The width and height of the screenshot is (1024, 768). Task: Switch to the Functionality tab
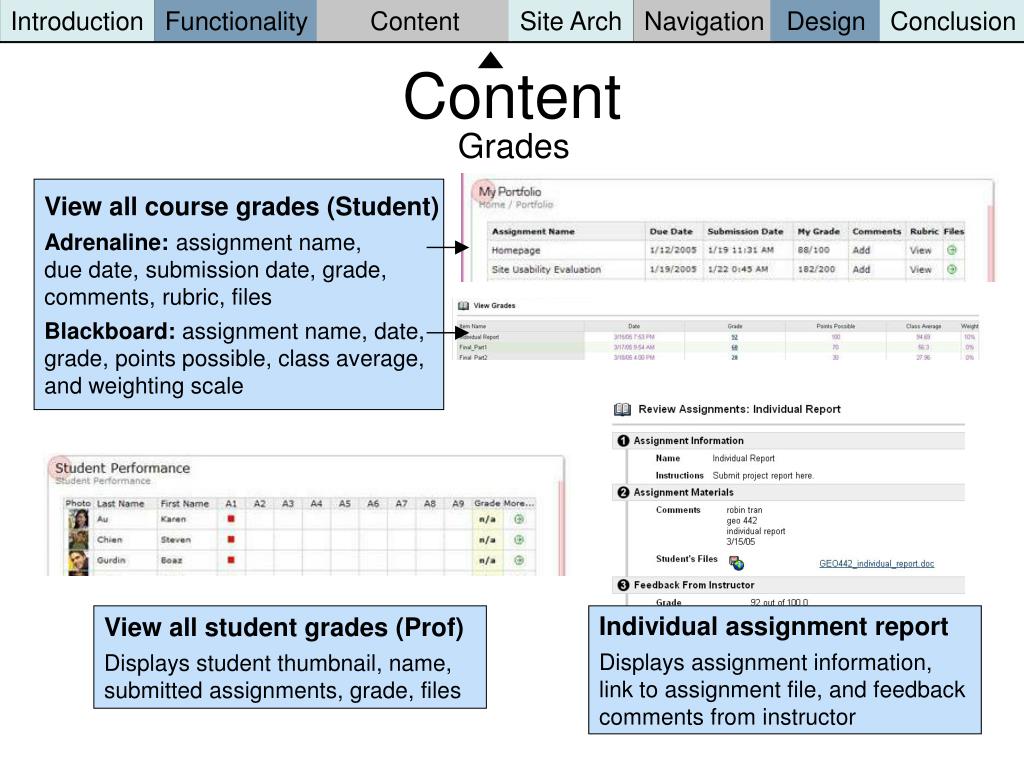[x=236, y=21]
